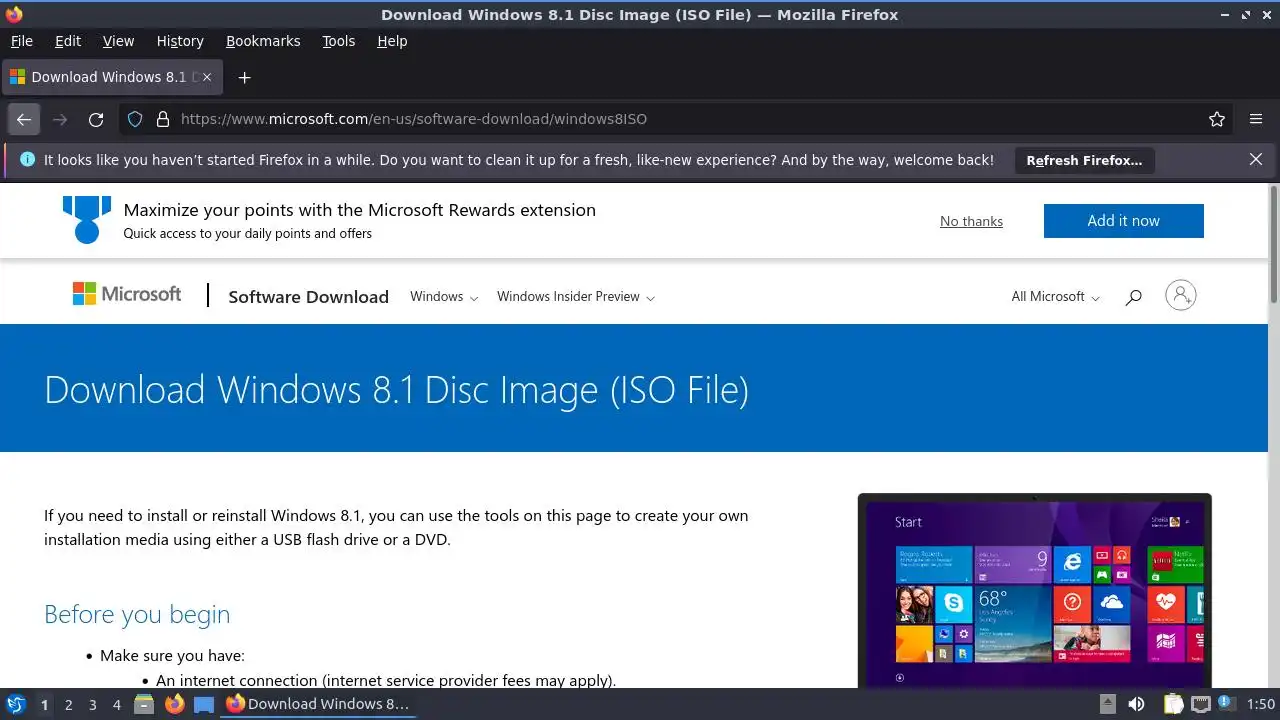Viewport: 1280px width, 720px height.
Task: Click the 'An internet connection' bullet text
Action: click(386, 680)
